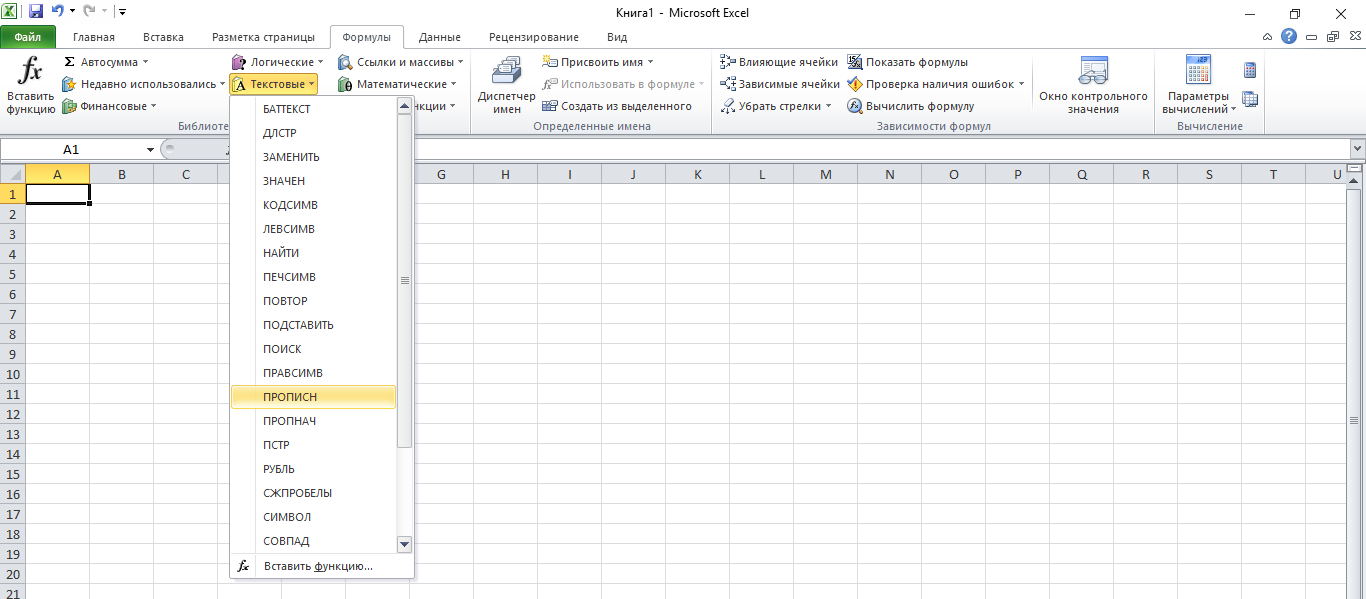
Task: Choose ПРОПИСН from the text functions list
Action: [x=313, y=397]
